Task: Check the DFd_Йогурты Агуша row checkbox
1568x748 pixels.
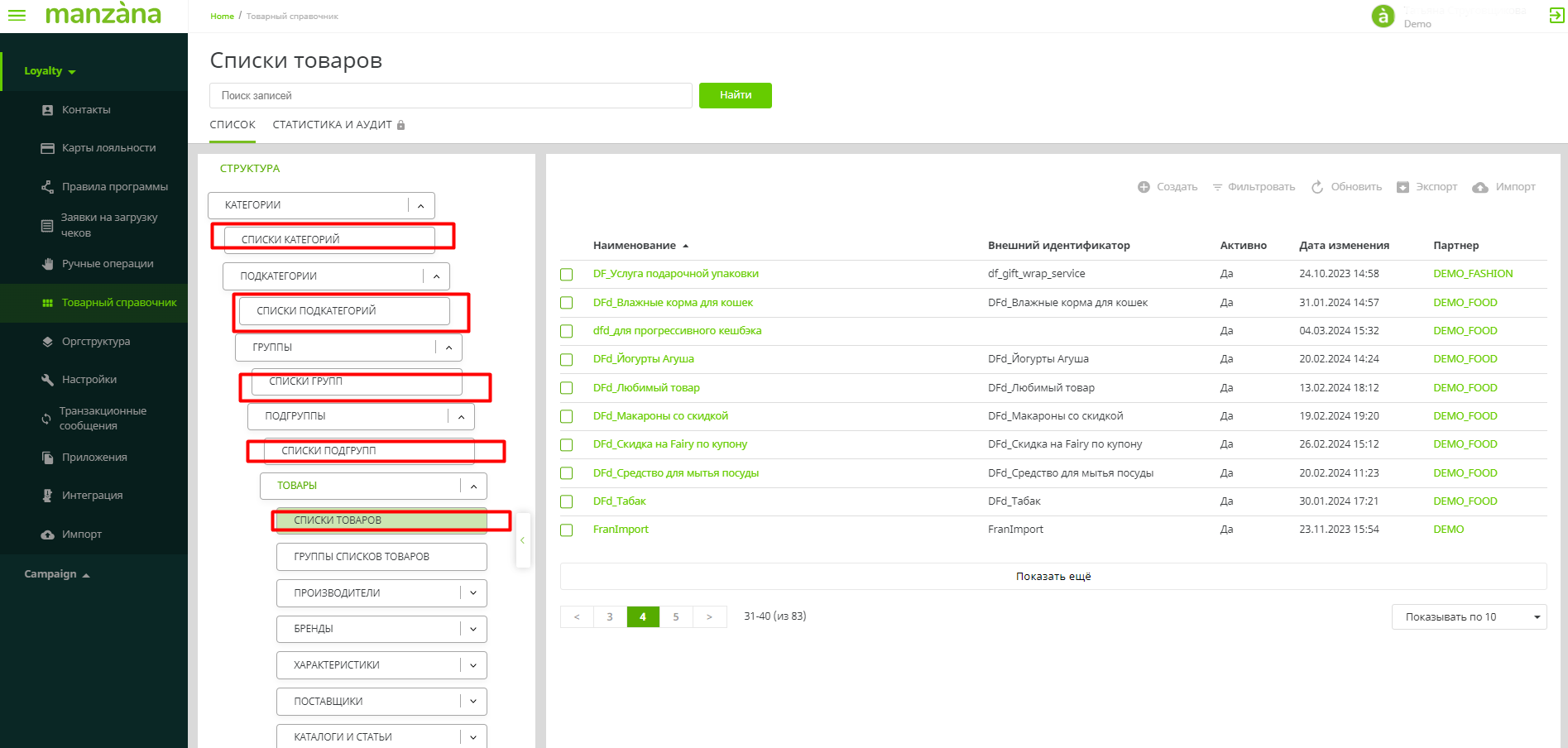Action: click(x=567, y=359)
